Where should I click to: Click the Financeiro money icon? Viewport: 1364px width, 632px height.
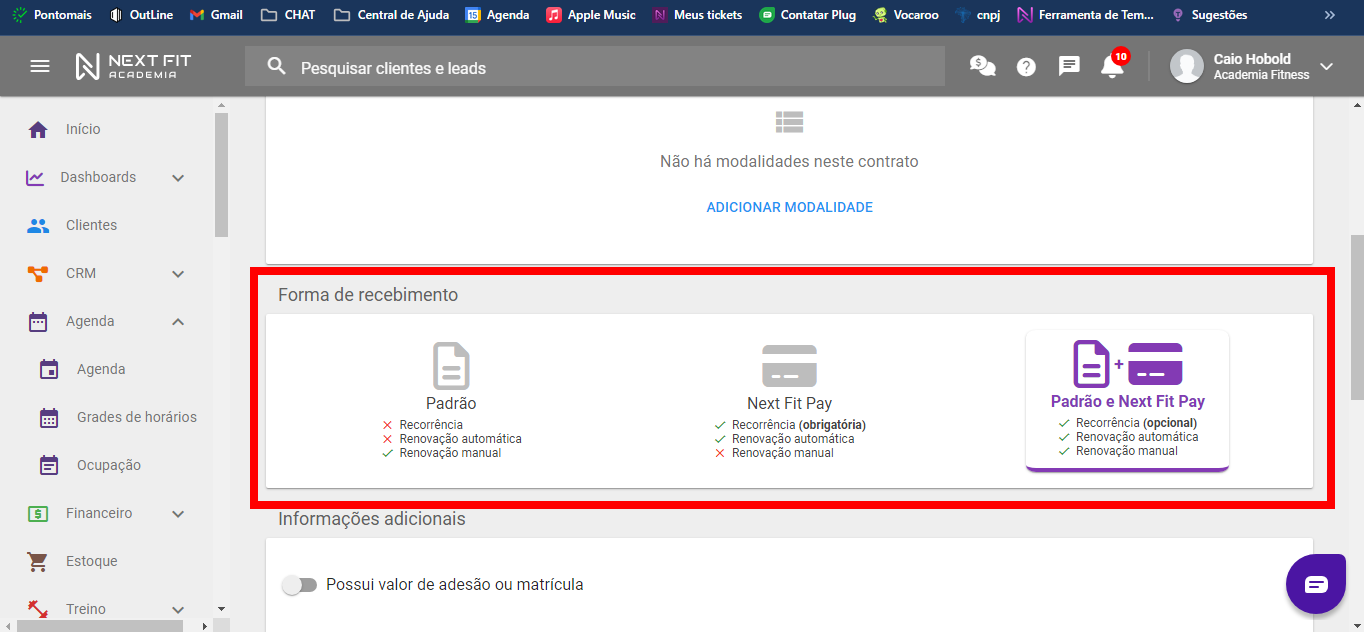click(38, 513)
